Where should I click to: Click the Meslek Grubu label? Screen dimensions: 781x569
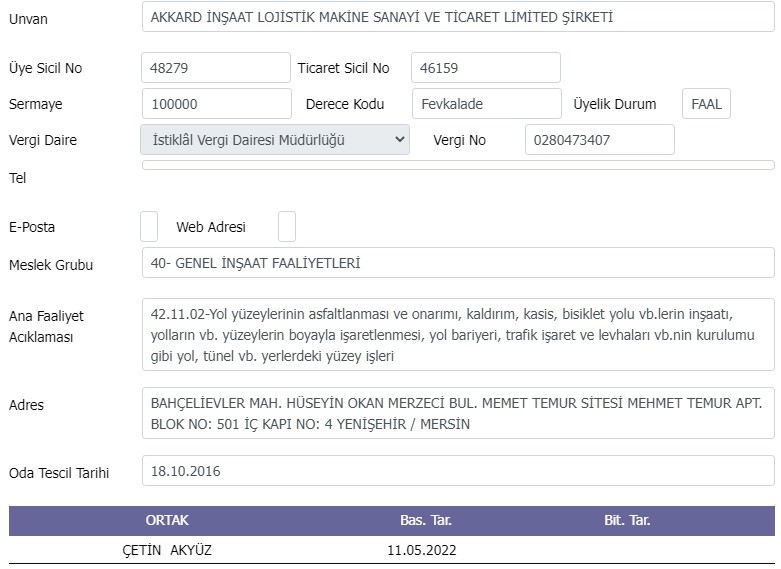[51, 265]
